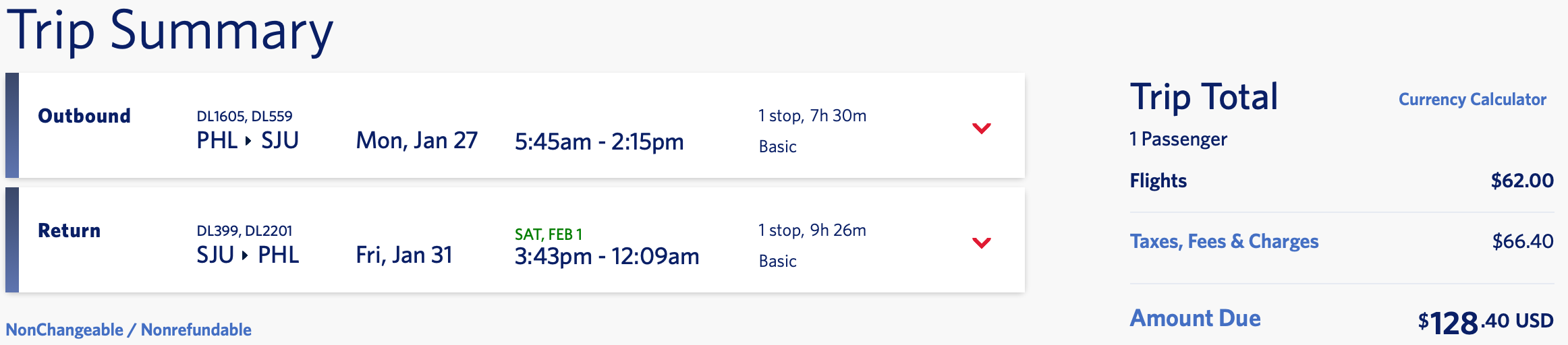This screenshot has height=345, width=1568.
Task: Click the 1 Passenger text
Action: [1178, 139]
